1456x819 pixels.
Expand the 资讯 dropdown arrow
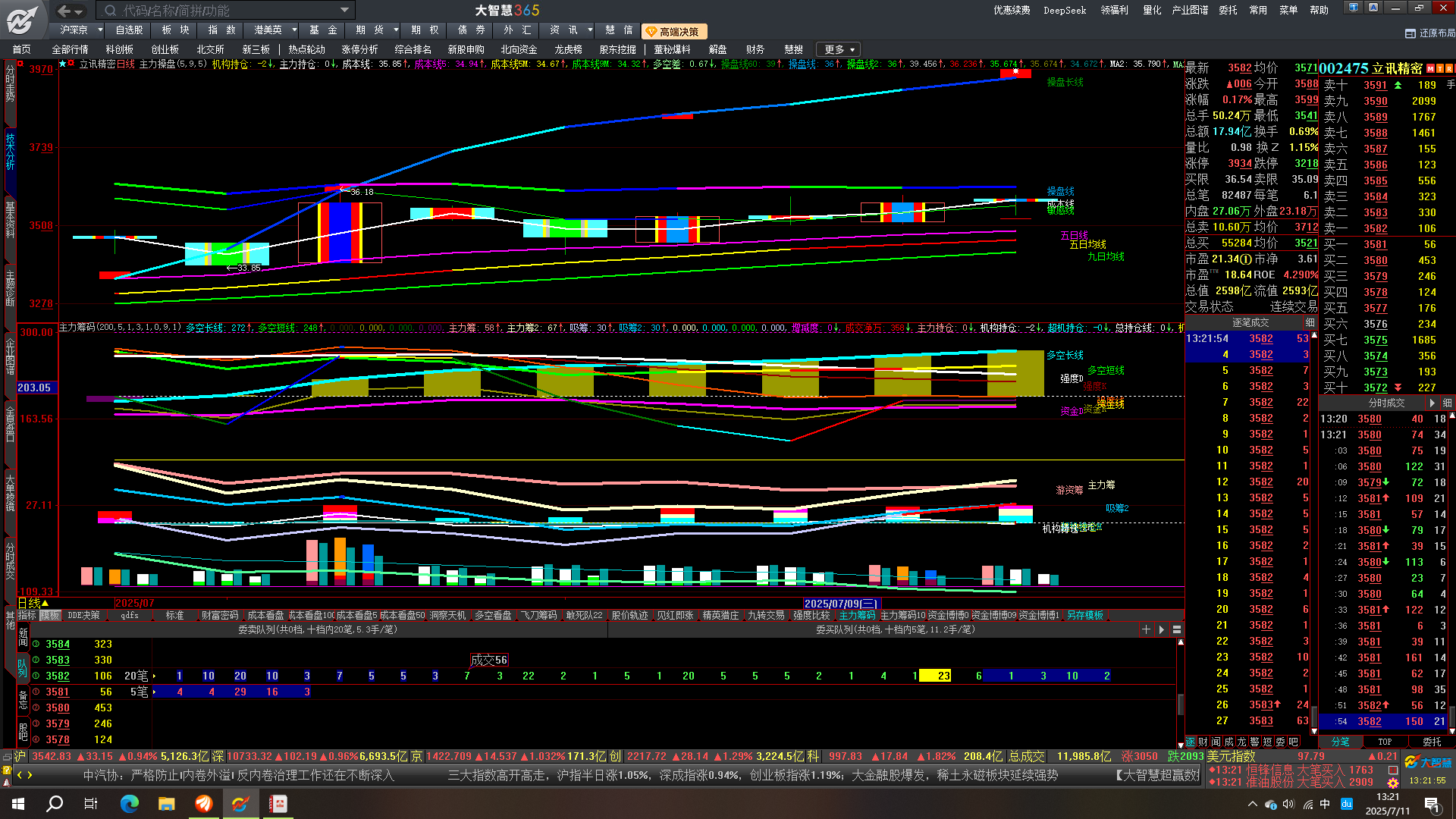pyautogui.click(x=588, y=30)
